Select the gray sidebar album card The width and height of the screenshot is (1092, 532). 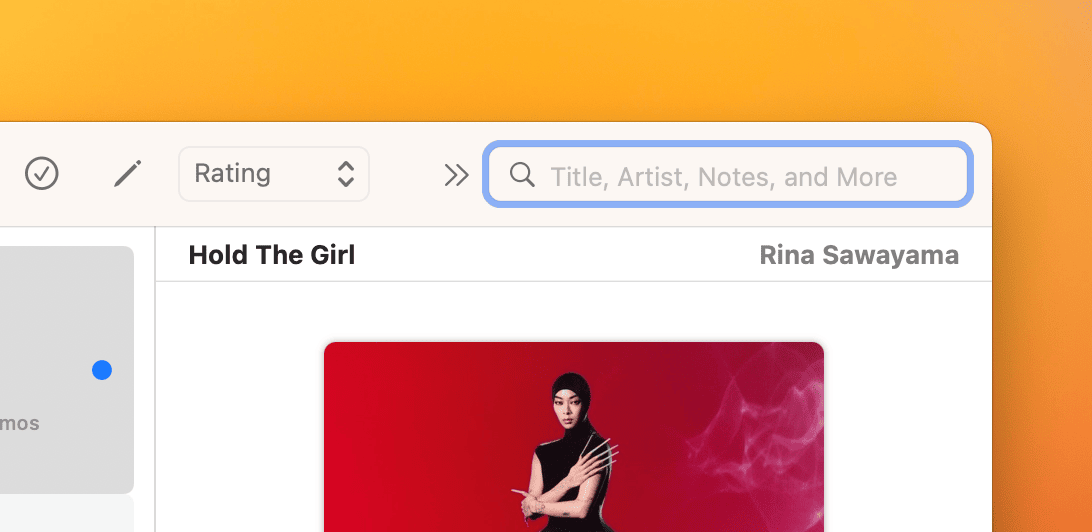pyautogui.click(x=67, y=370)
